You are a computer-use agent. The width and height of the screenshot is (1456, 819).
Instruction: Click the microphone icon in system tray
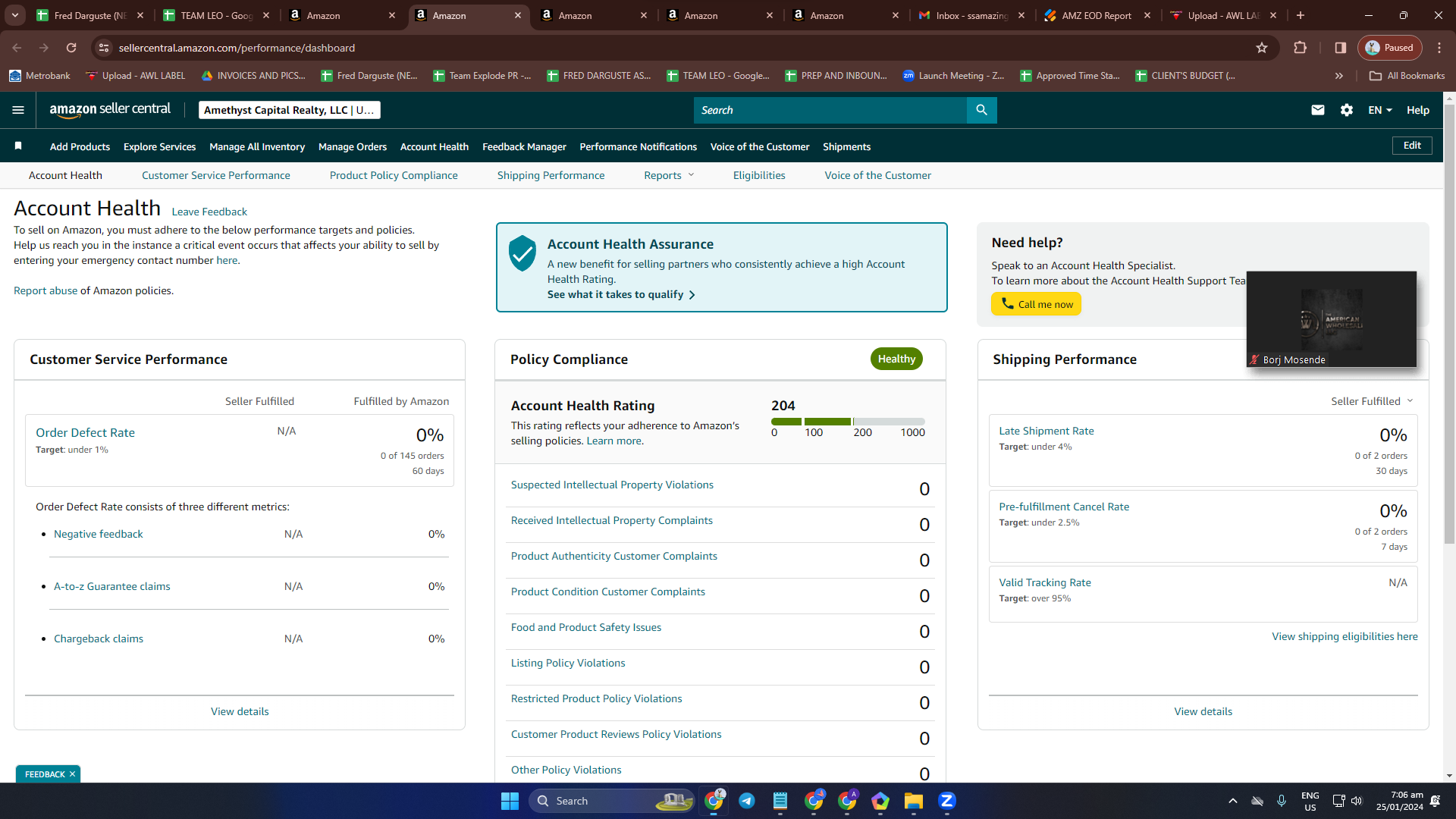click(x=1282, y=801)
